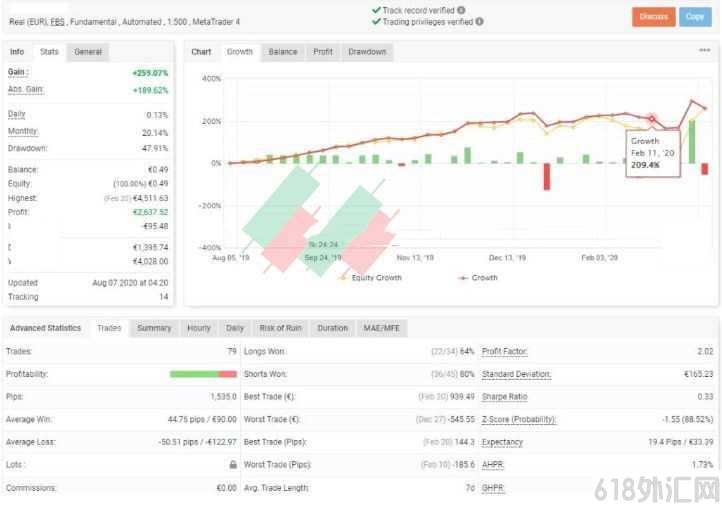
Task: Click the Trading privileges verified checkmark
Action: click(x=376, y=21)
